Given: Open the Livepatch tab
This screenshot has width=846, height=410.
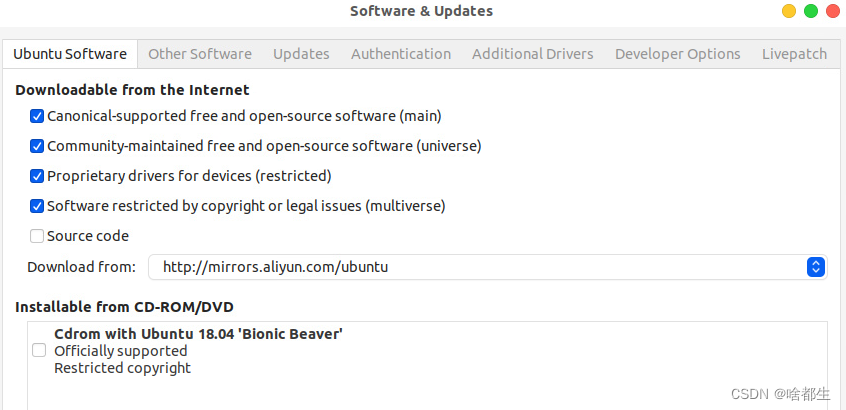Looking at the screenshot, I should (x=794, y=54).
